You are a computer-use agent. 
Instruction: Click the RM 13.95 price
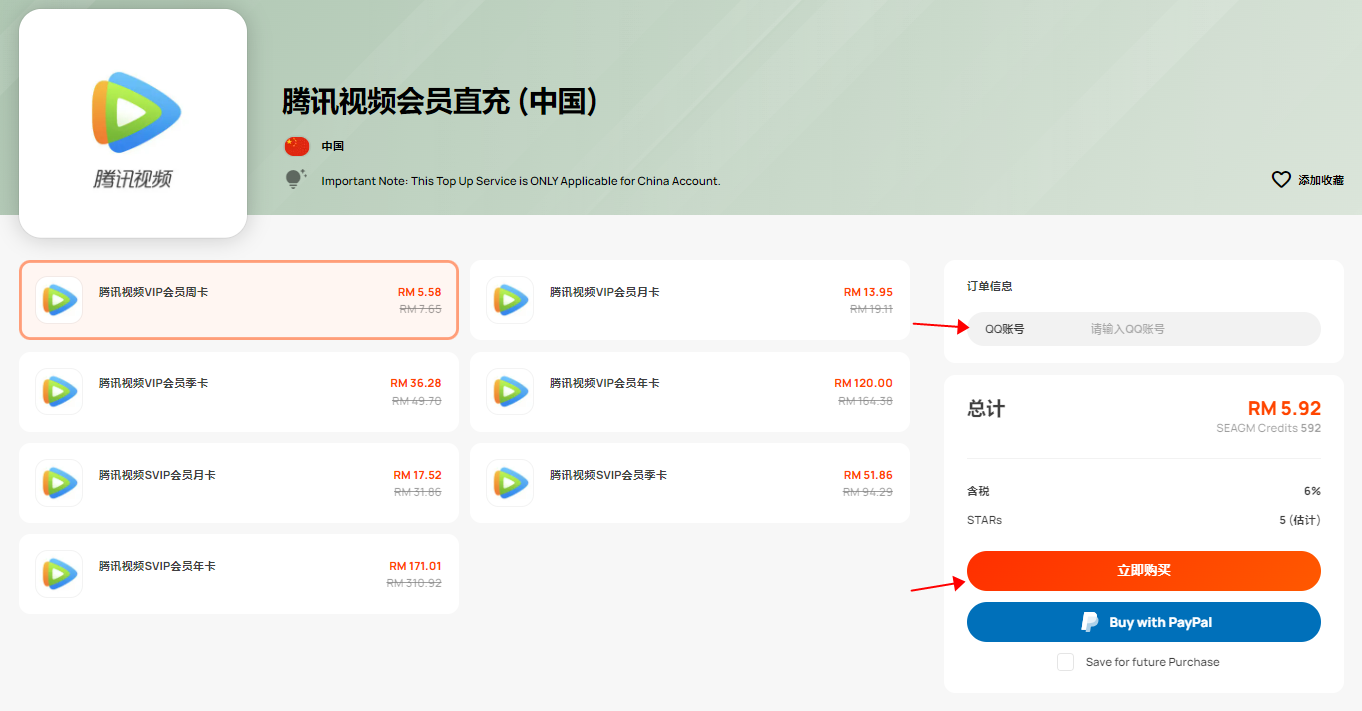pos(868,292)
